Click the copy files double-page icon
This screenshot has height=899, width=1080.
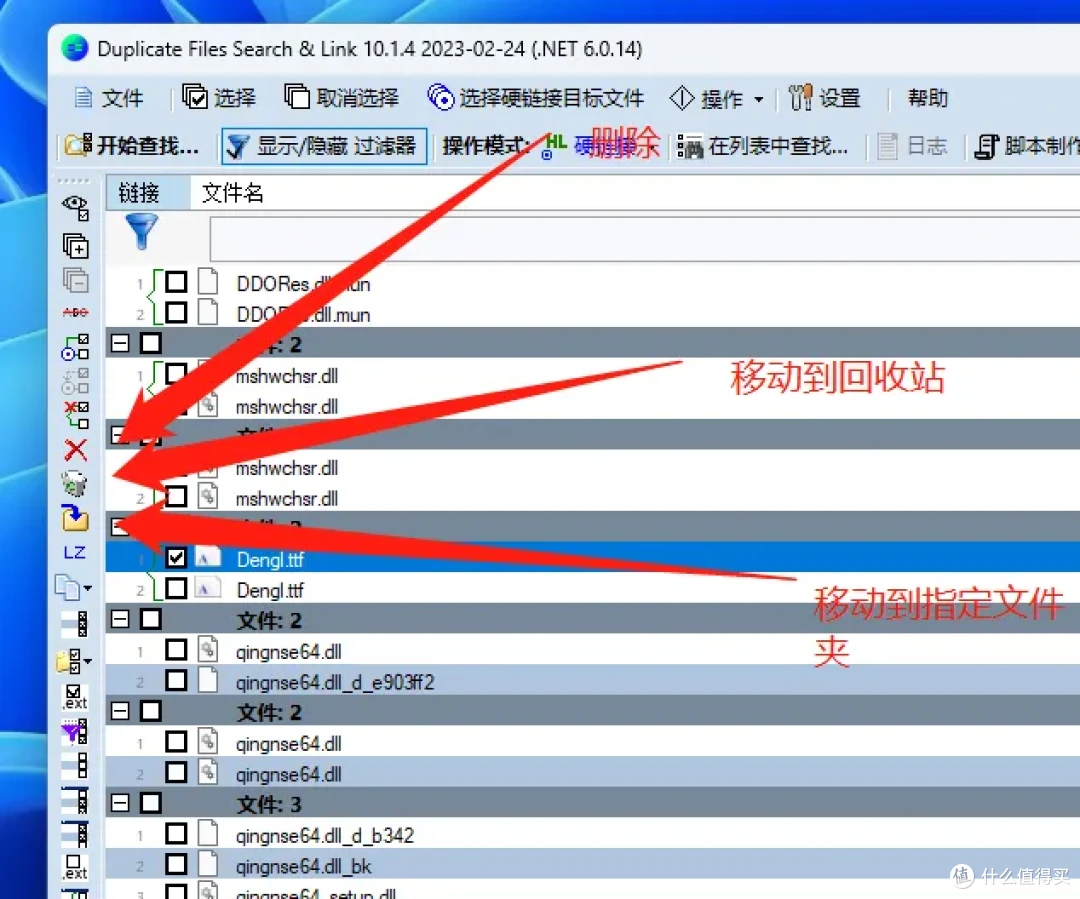(68, 588)
